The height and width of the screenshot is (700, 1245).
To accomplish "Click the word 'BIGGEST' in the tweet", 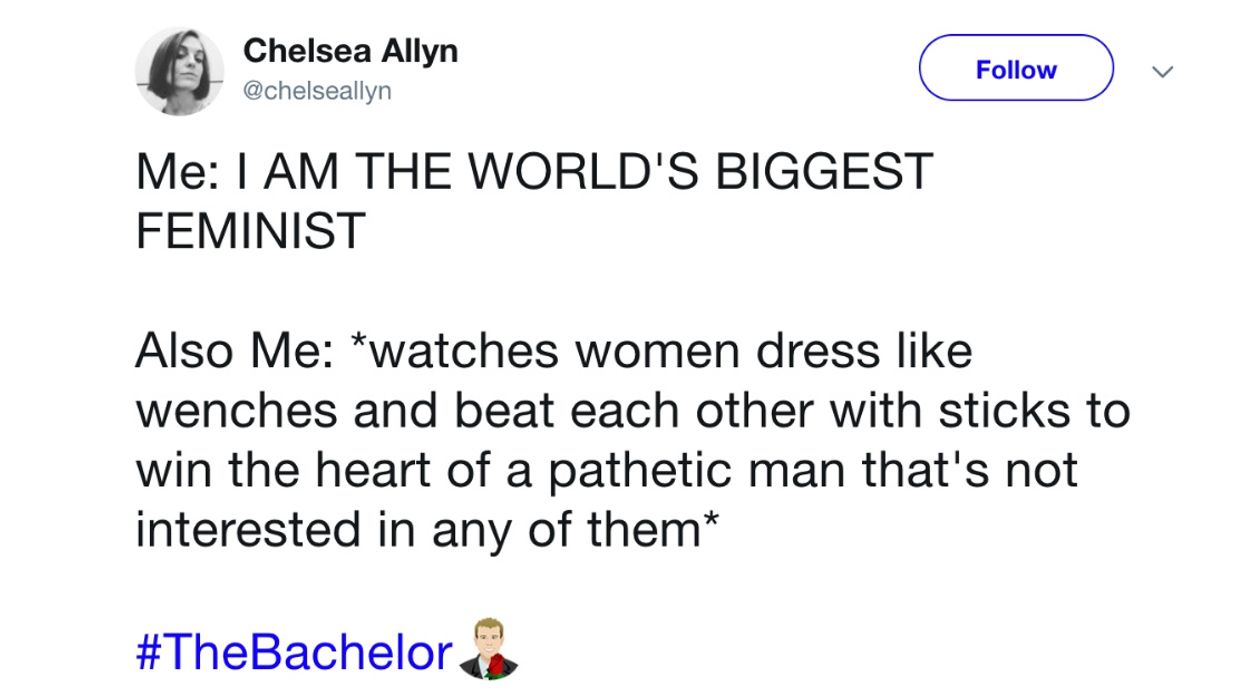I will point(832,171).
